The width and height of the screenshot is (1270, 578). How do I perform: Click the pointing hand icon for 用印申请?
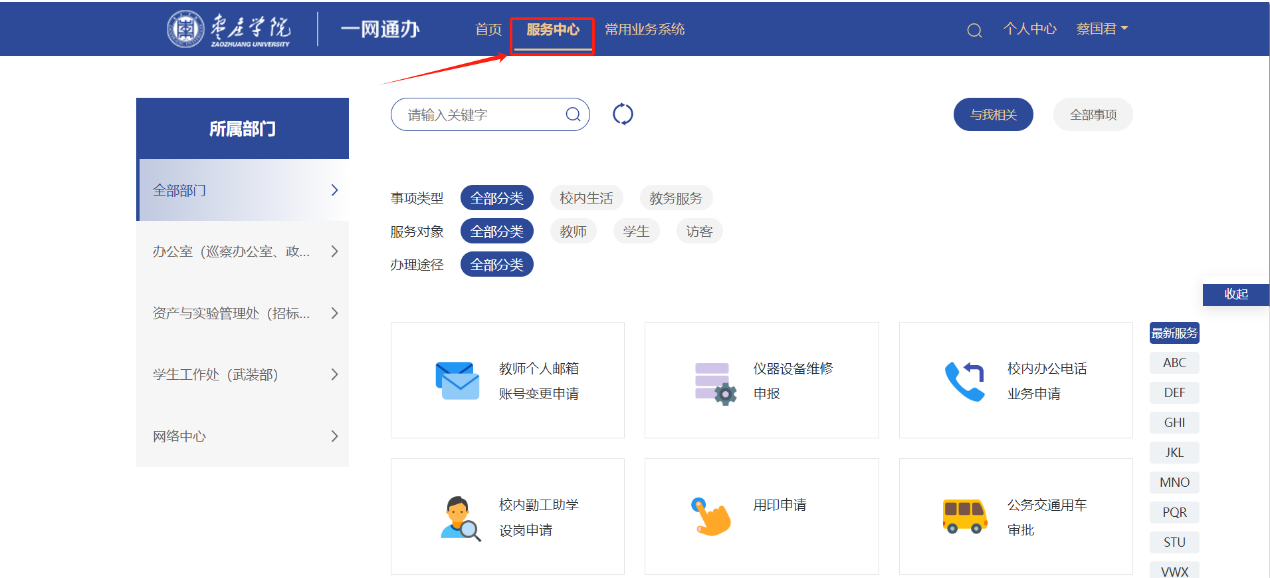[711, 516]
